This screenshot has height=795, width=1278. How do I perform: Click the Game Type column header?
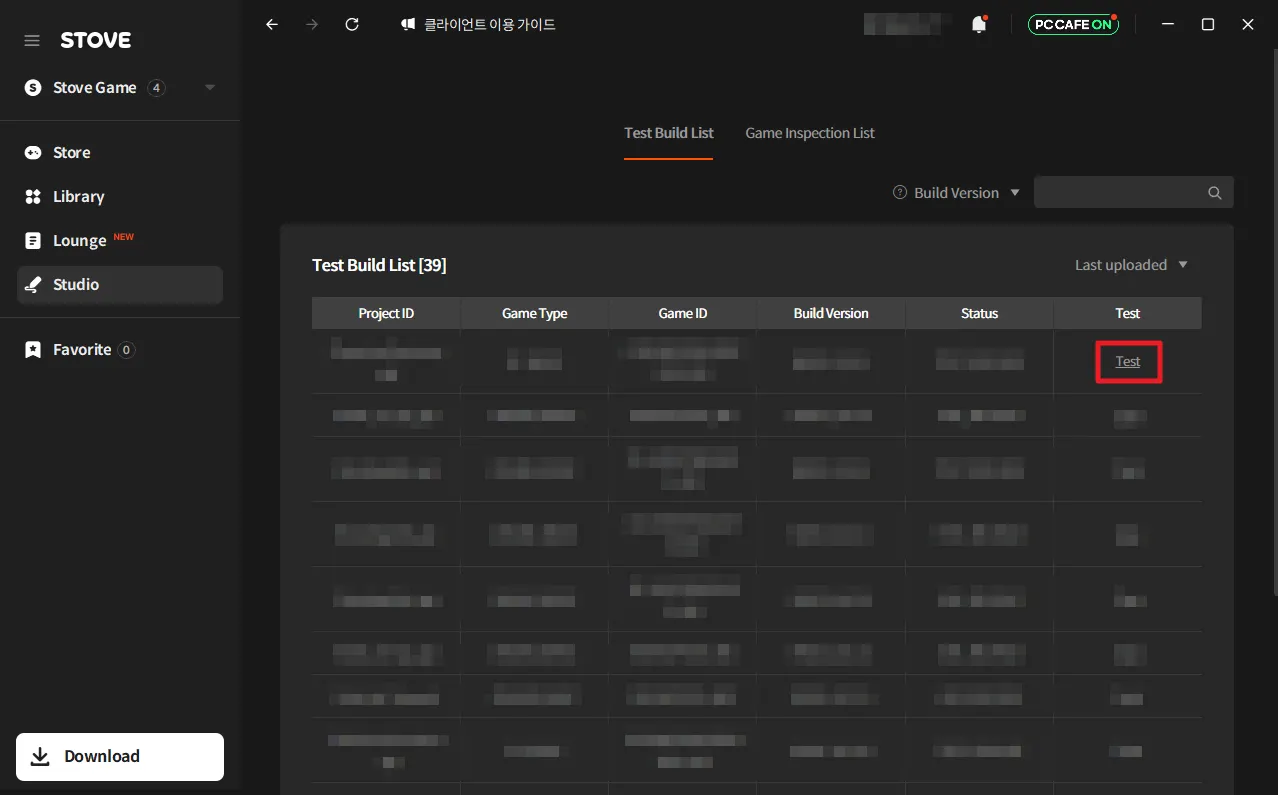[x=534, y=313]
